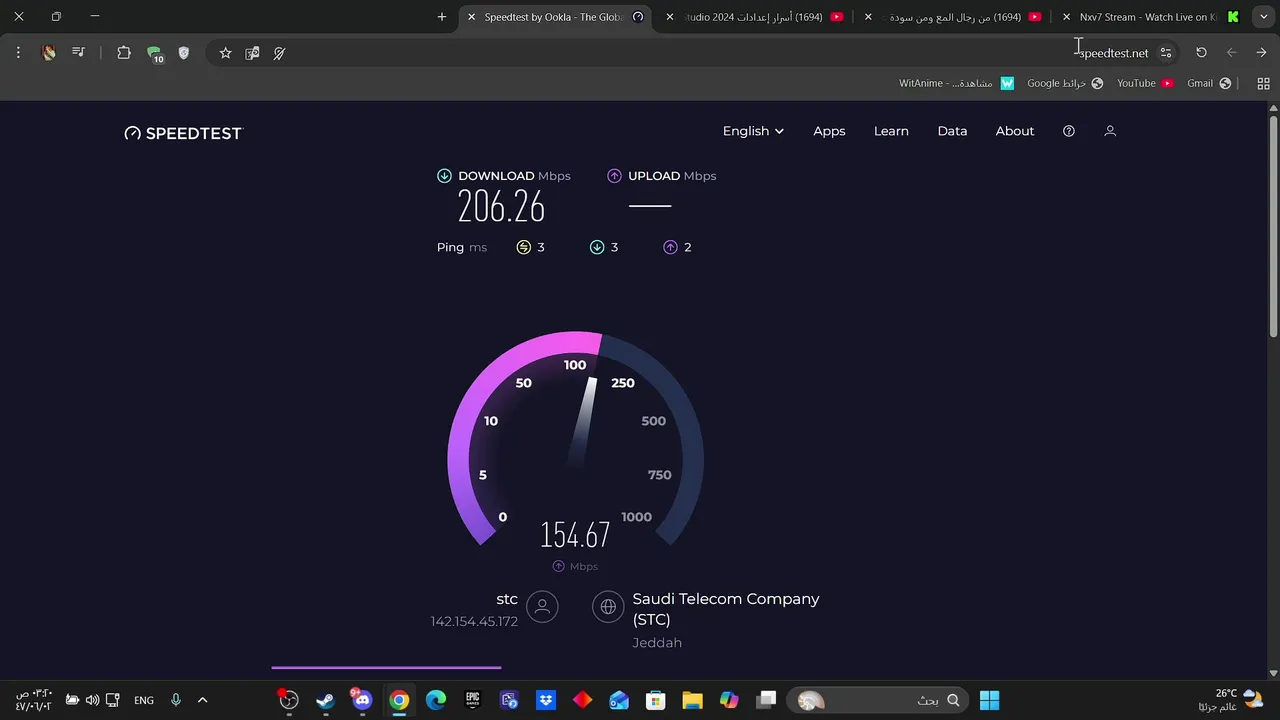Click the download arrow icon next to DOWNLOAD
1280x720 pixels.
[x=444, y=176]
